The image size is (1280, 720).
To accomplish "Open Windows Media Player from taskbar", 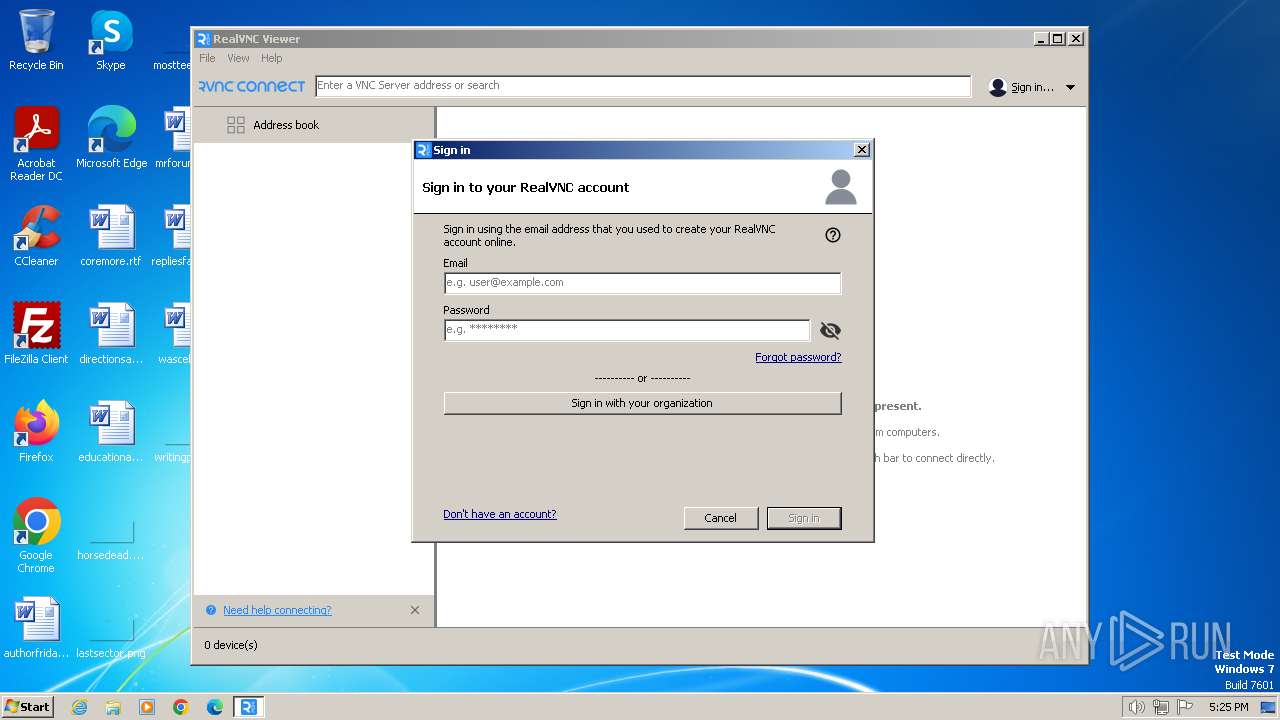I will point(147,707).
